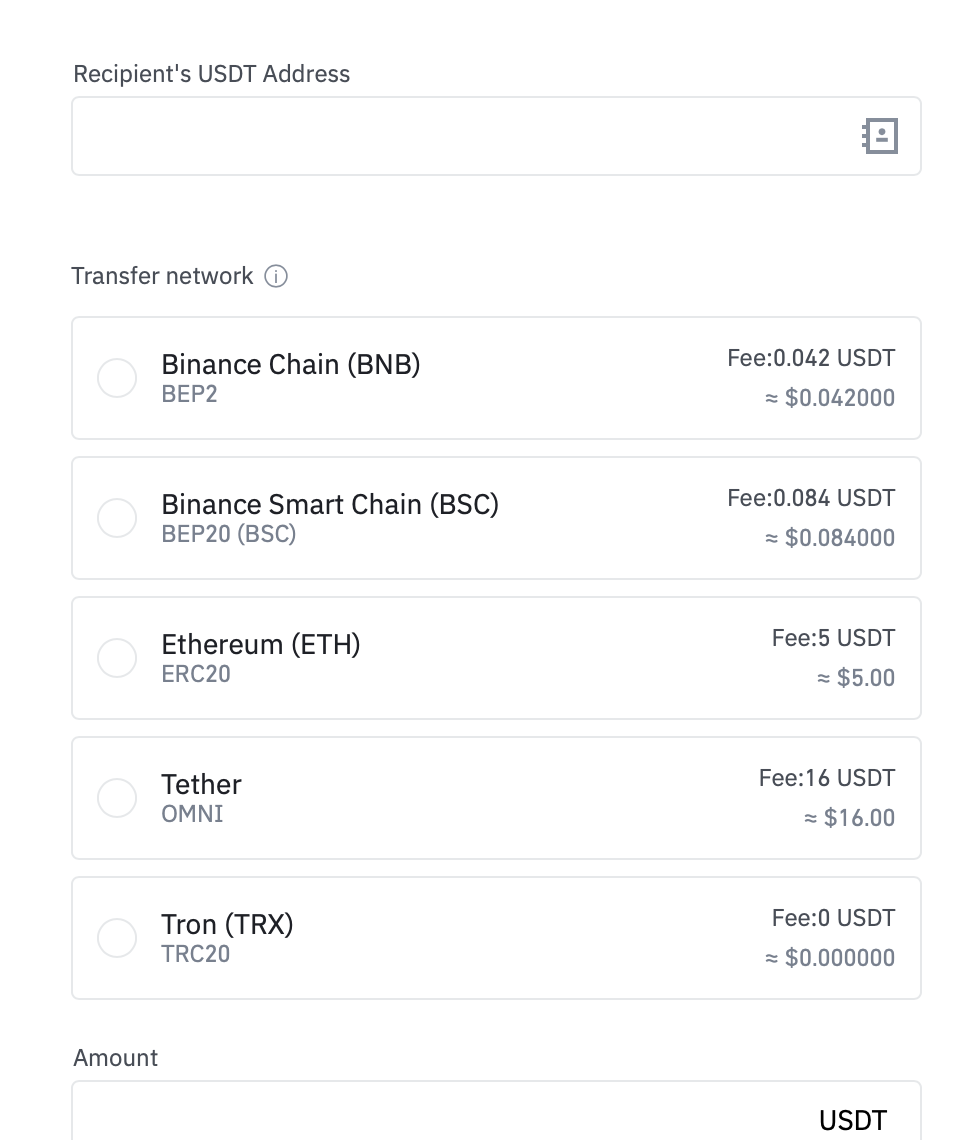Select the Tether OMNI radio button
Screen dimensions: 966x1140
(x=117, y=798)
